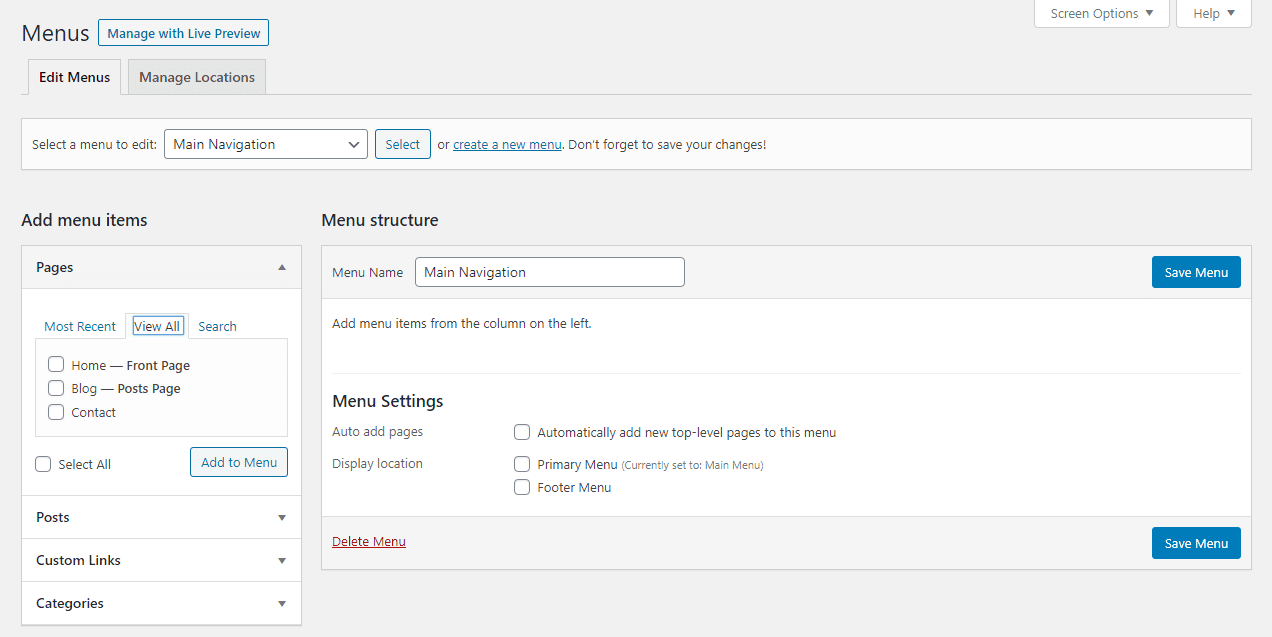Open the Screen Options dropdown
This screenshot has height=637, width=1272.
point(1101,13)
